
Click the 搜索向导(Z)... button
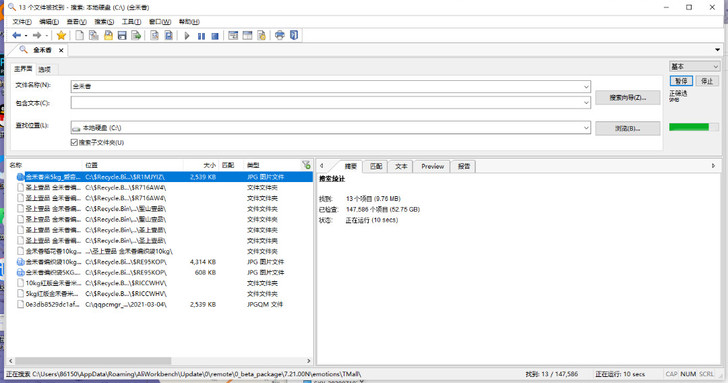(628, 97)
